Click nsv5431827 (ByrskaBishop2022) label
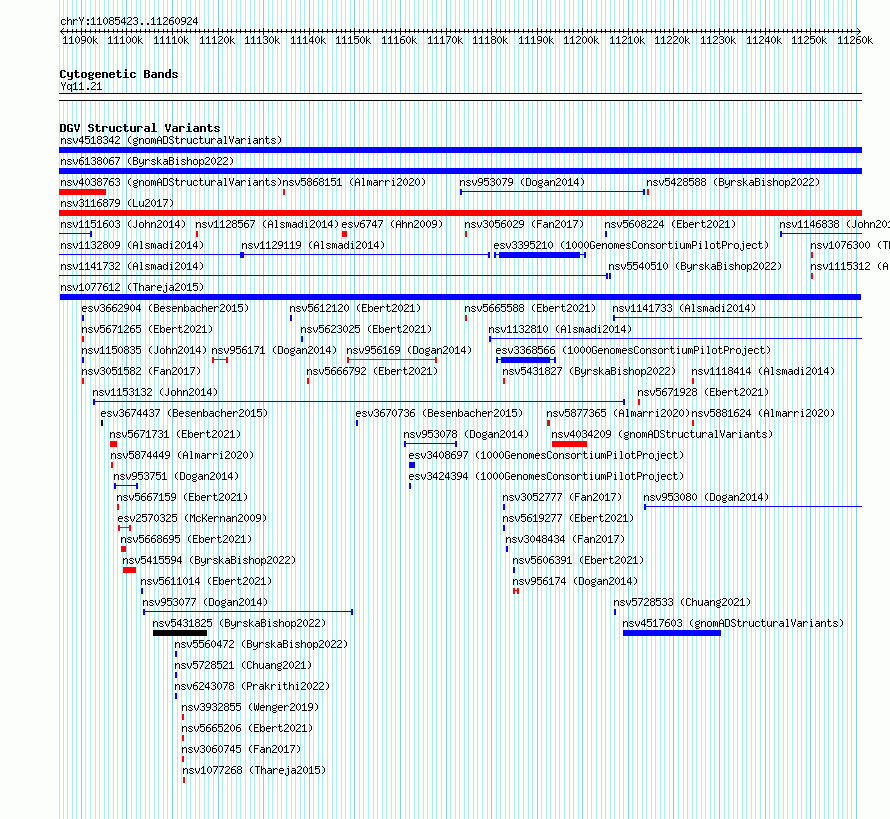The image size is (890, 819). click(589, 371)
